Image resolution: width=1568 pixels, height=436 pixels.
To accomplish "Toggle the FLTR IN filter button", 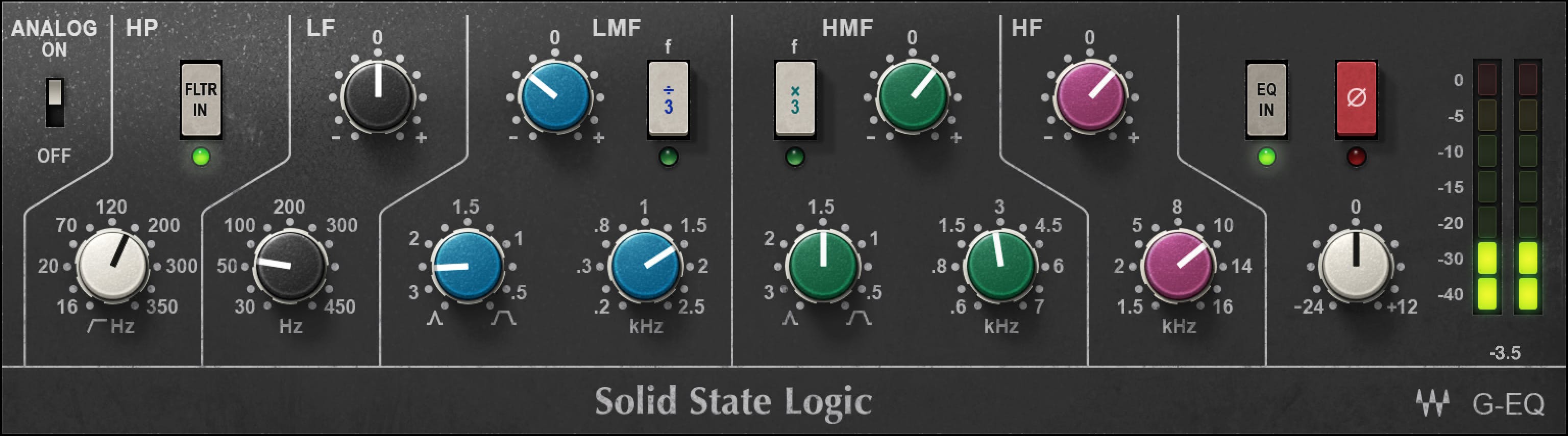I will (x=200, y=99).
